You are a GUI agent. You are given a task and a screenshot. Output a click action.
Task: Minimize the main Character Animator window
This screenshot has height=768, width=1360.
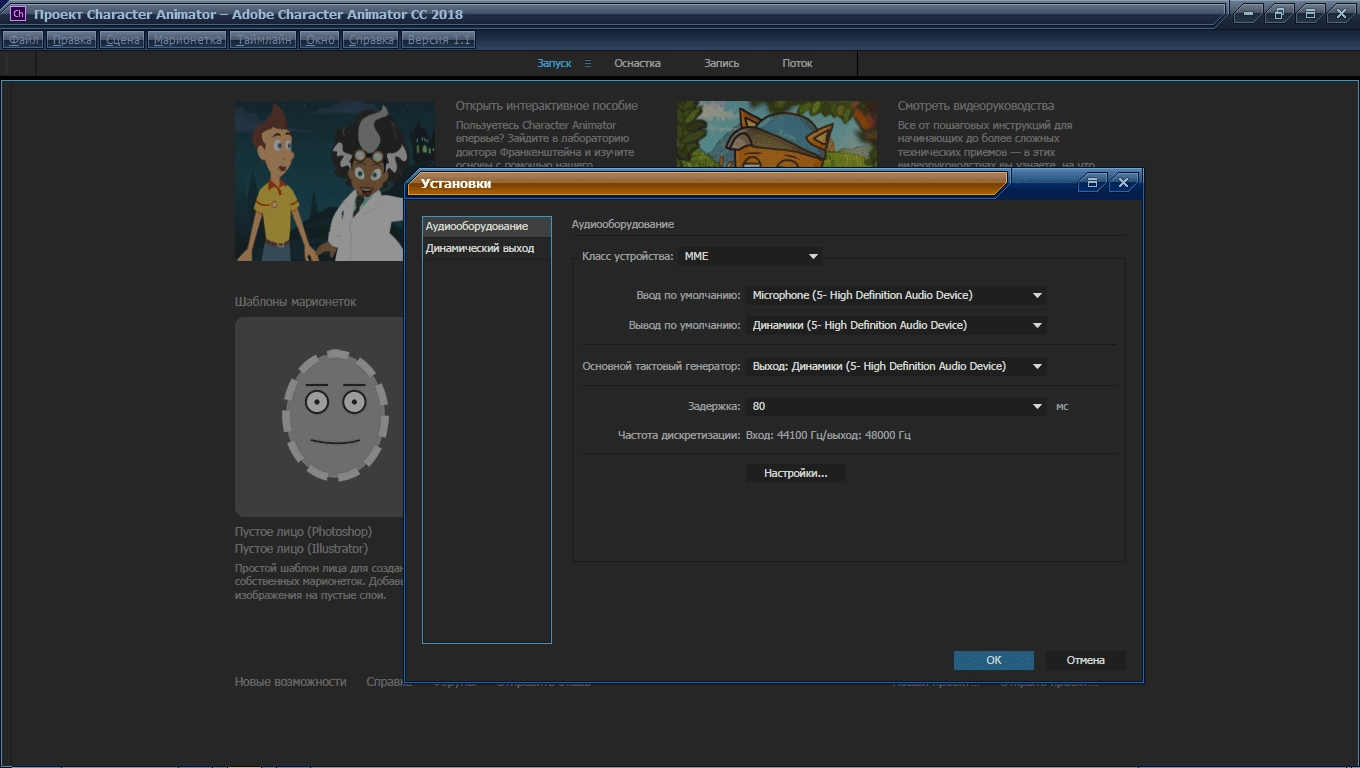[1247, 14]
